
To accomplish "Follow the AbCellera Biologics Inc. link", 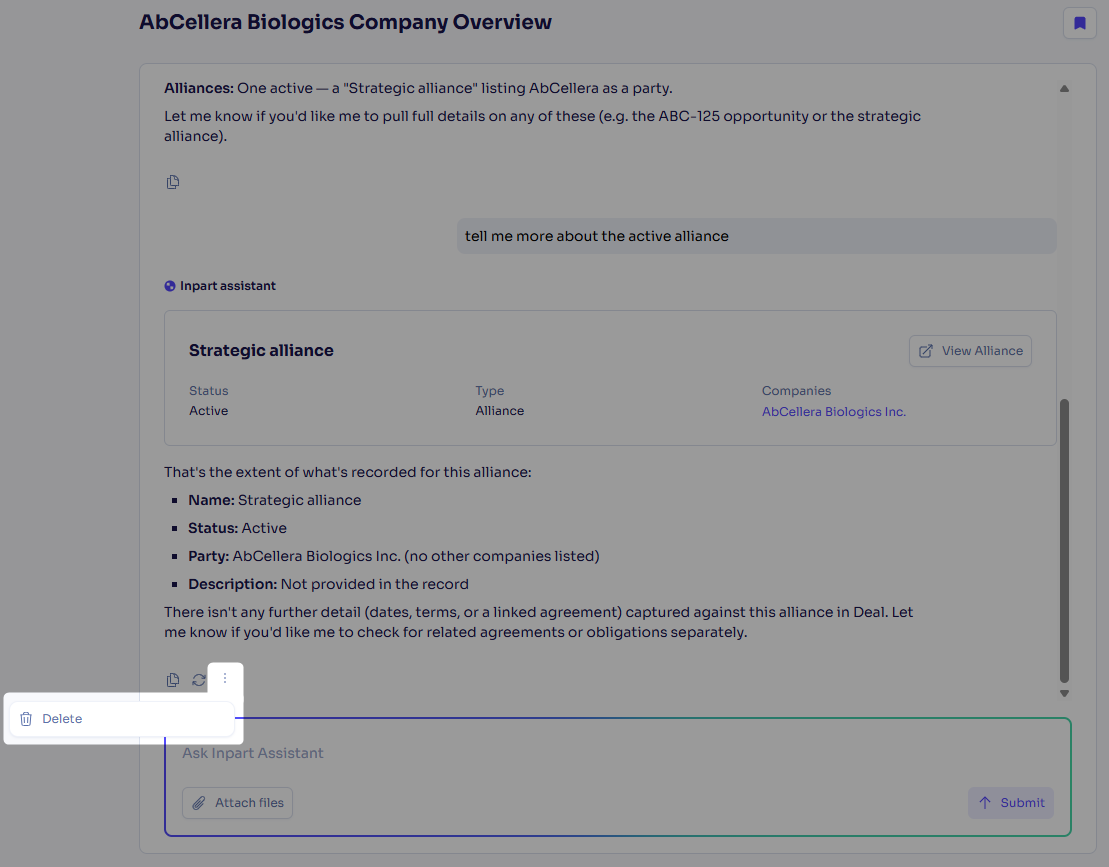I will (833, 412).
